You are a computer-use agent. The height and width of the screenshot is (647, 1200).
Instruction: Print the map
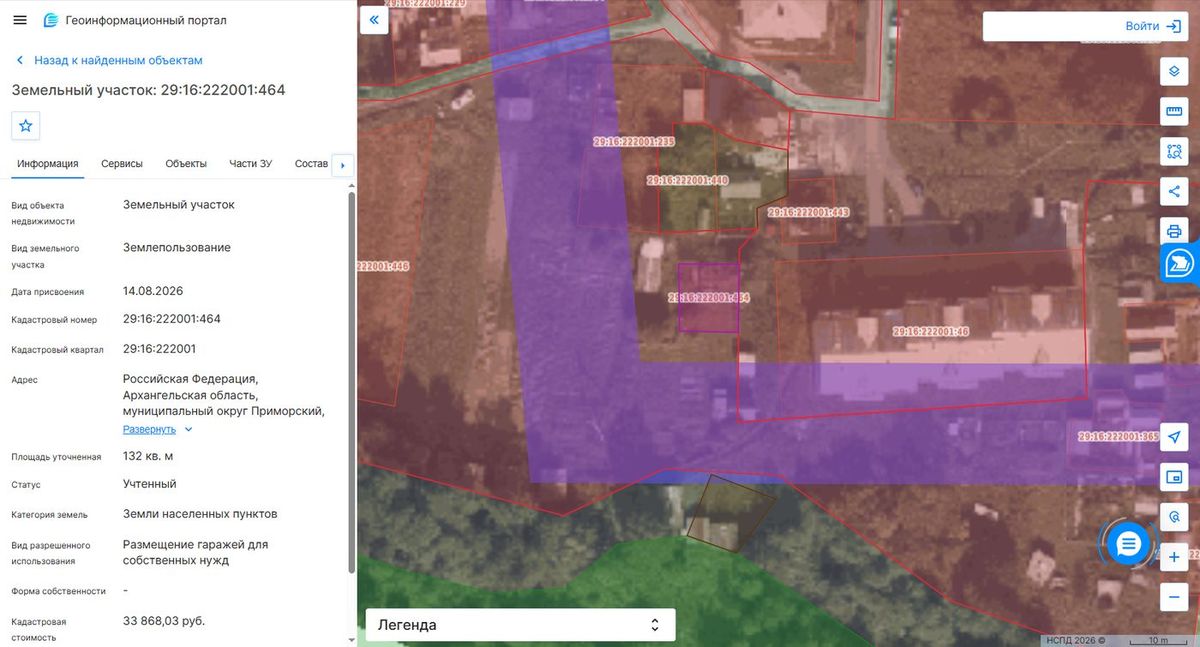click(1174, 231)
